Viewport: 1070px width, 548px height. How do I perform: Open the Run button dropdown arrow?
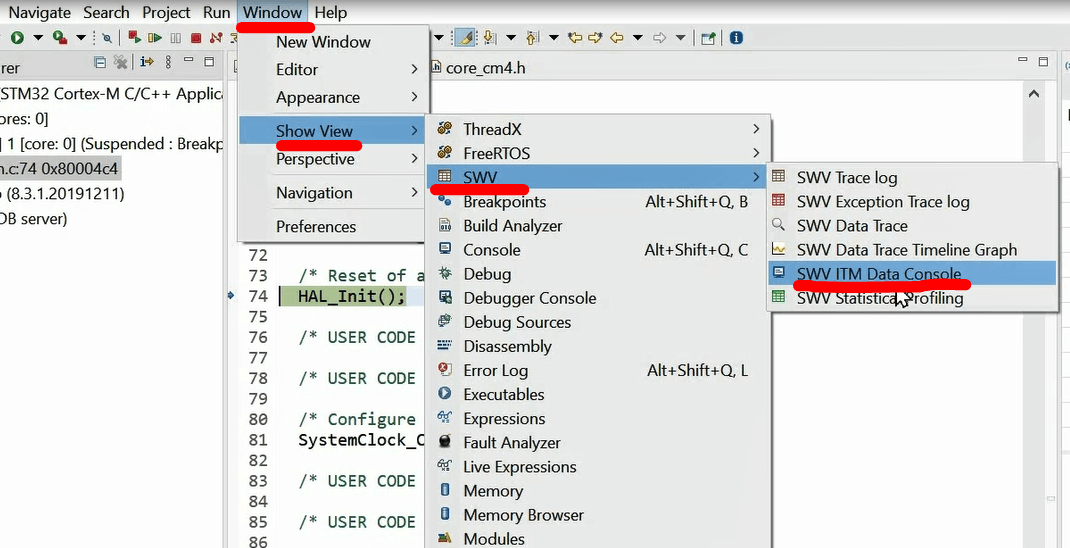38,38
